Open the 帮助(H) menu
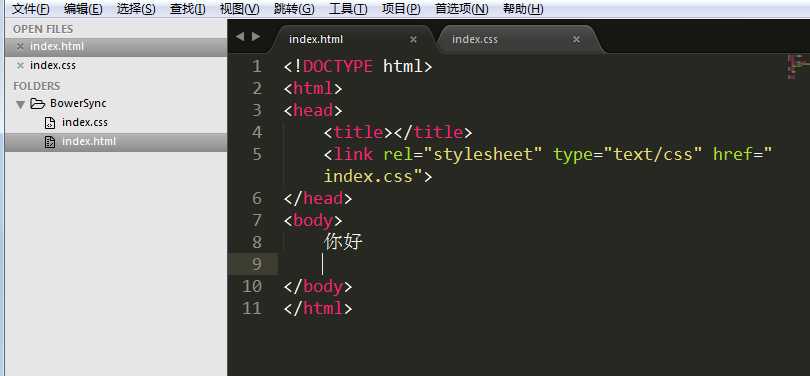Viewport: 810px width, 376px height. (523, 9)
